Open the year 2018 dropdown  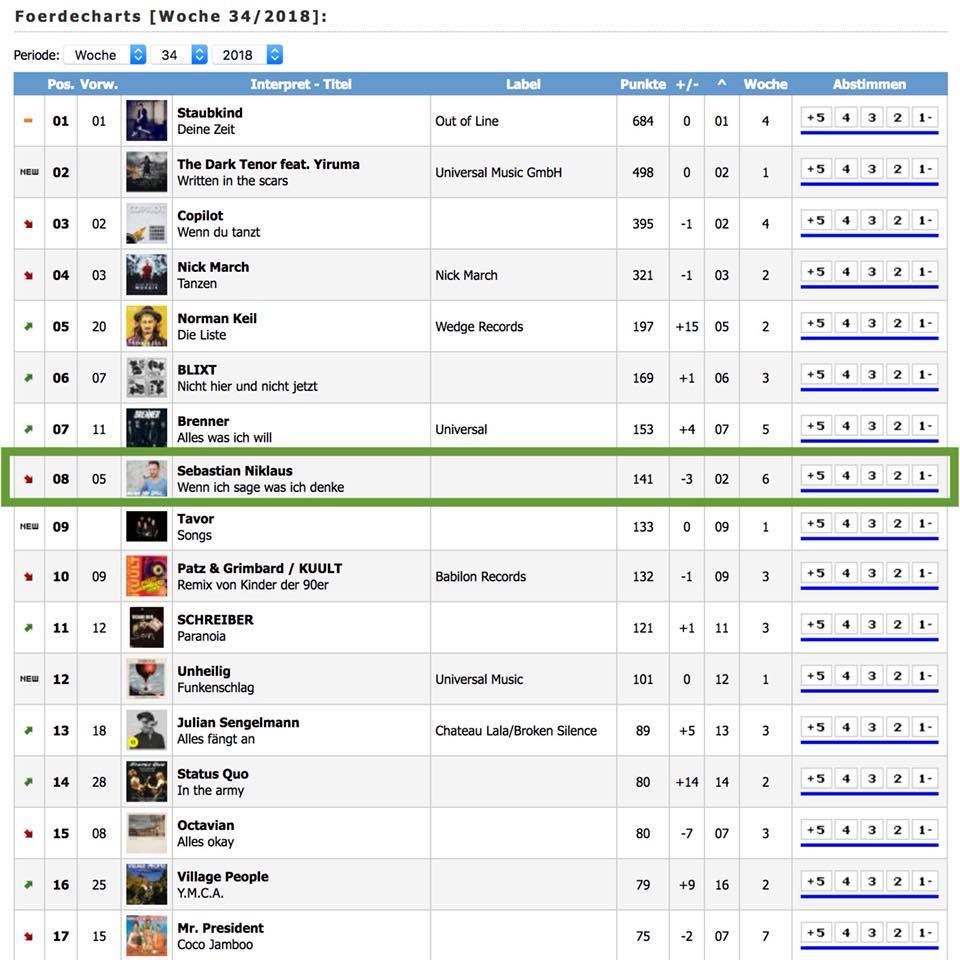pos(248,55)
